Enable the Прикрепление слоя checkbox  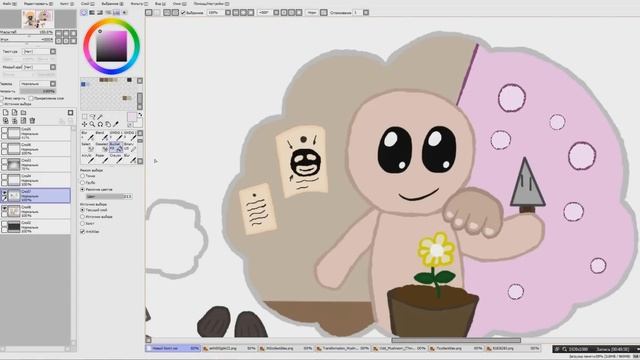[x=31, y=98]
